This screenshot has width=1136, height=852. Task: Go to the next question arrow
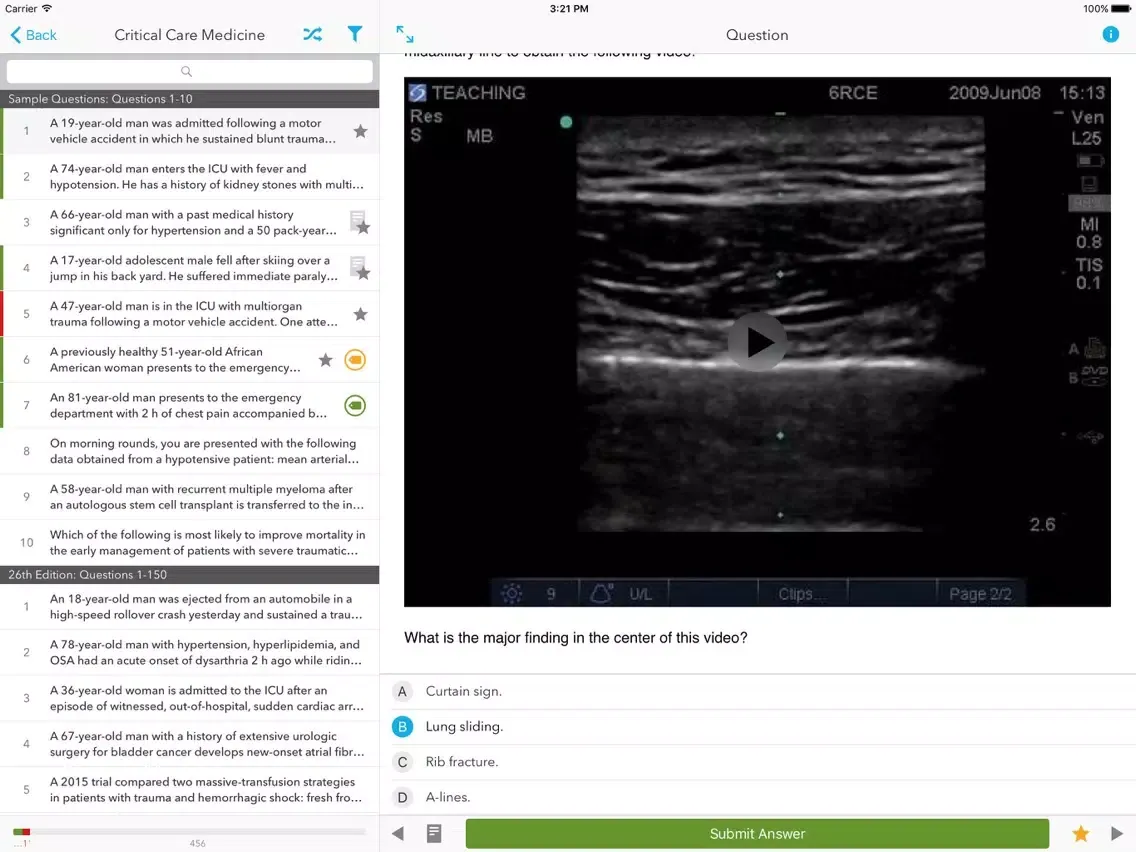(x=1116, y=833)
